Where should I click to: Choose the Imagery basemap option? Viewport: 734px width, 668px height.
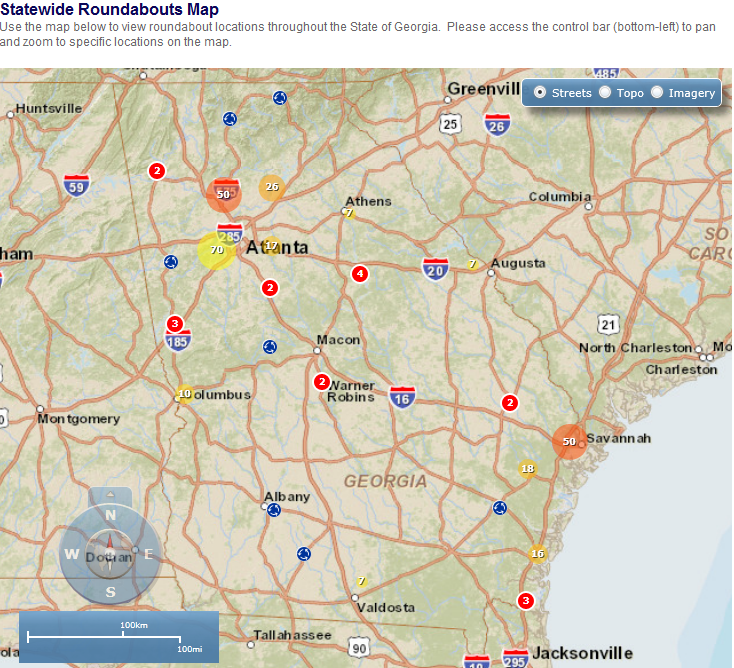(657, 92)
